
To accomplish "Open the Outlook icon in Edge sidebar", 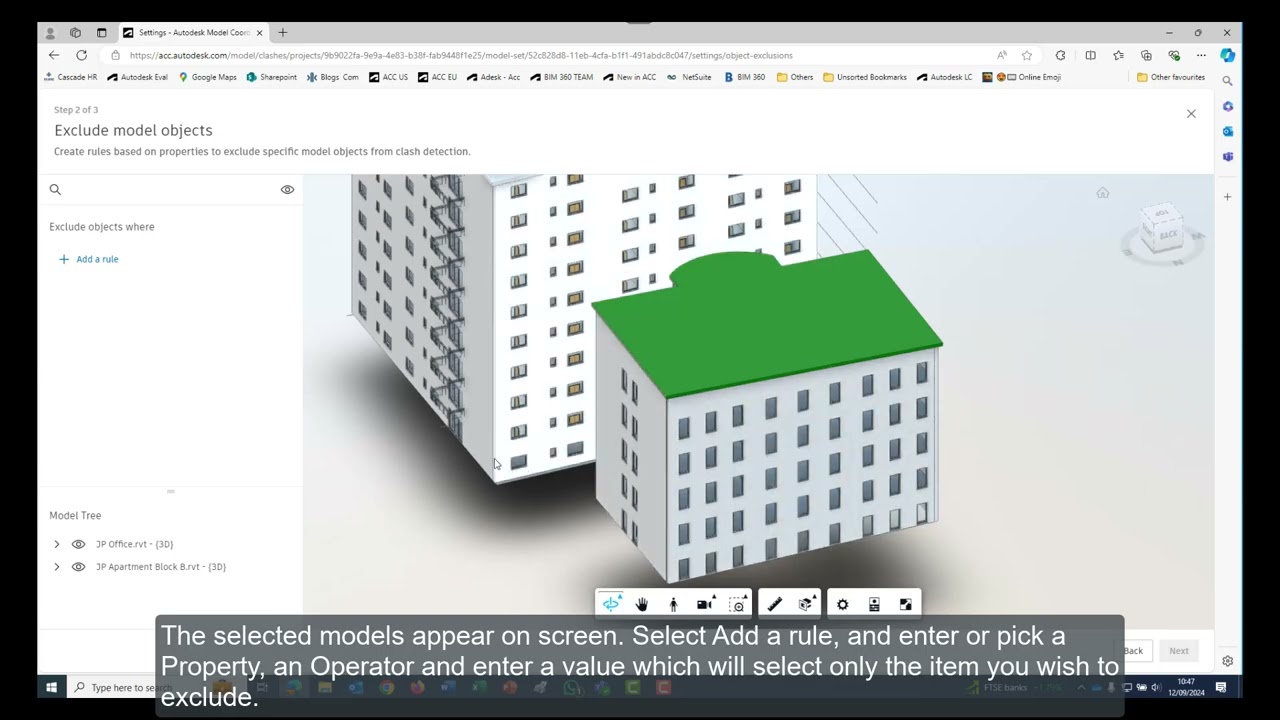I will pyautogui.click(x=1228, y=131).
